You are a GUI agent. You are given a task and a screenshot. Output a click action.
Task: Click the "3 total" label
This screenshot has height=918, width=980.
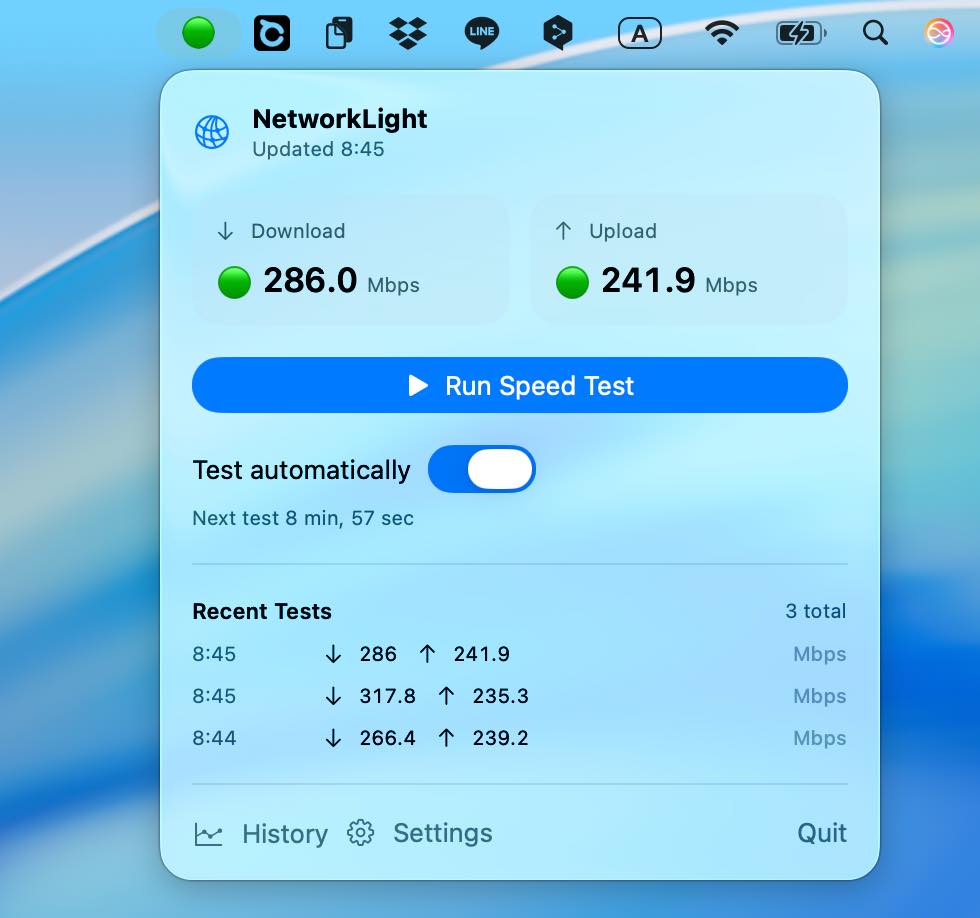point(816,611)
